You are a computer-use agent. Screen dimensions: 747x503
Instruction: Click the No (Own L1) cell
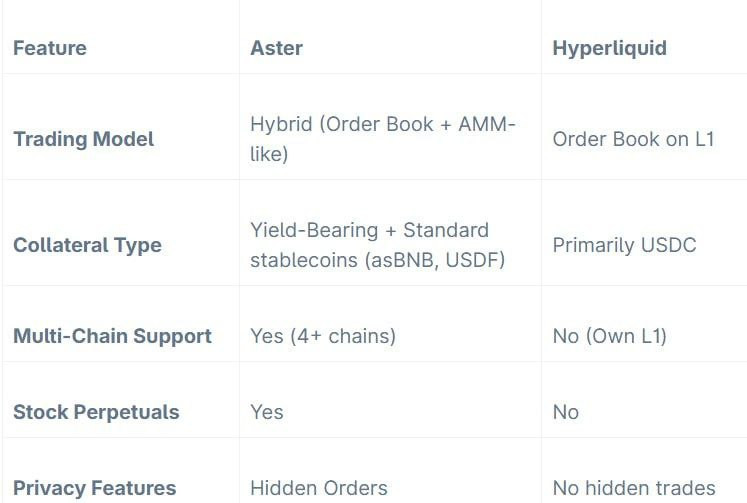click(609, 336)
